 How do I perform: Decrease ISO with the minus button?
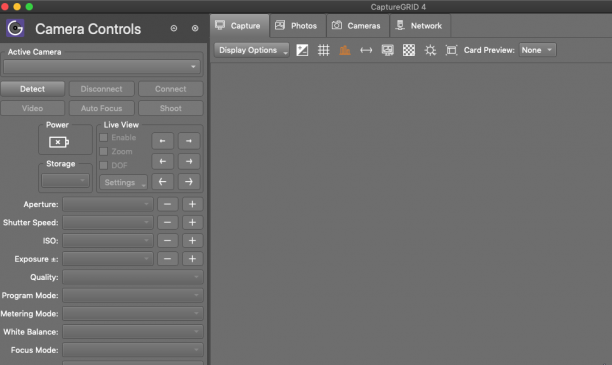(167, 240)
